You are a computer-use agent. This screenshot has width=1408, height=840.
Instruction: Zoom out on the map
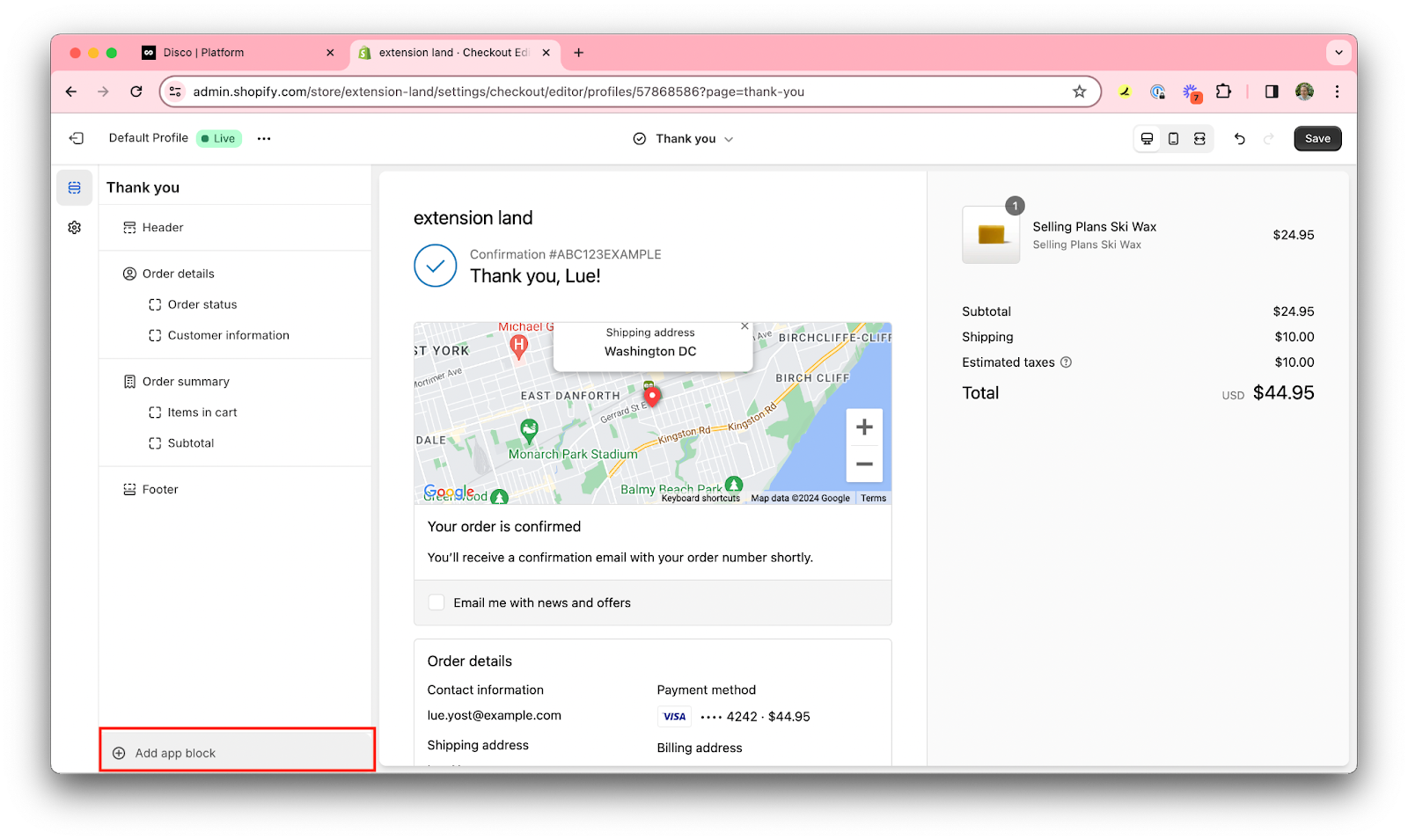pyautogui.click(x=864, y=464)
